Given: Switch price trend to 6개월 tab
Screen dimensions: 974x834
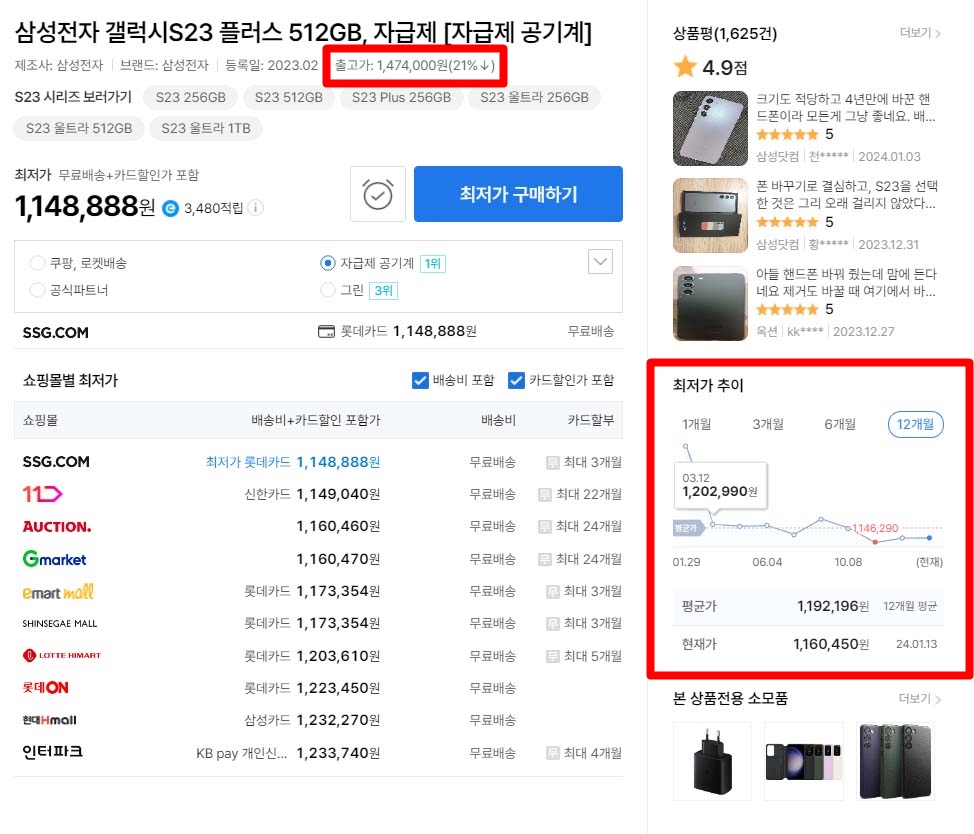Looking at the screenshot, I should click(x=840, y=424).
